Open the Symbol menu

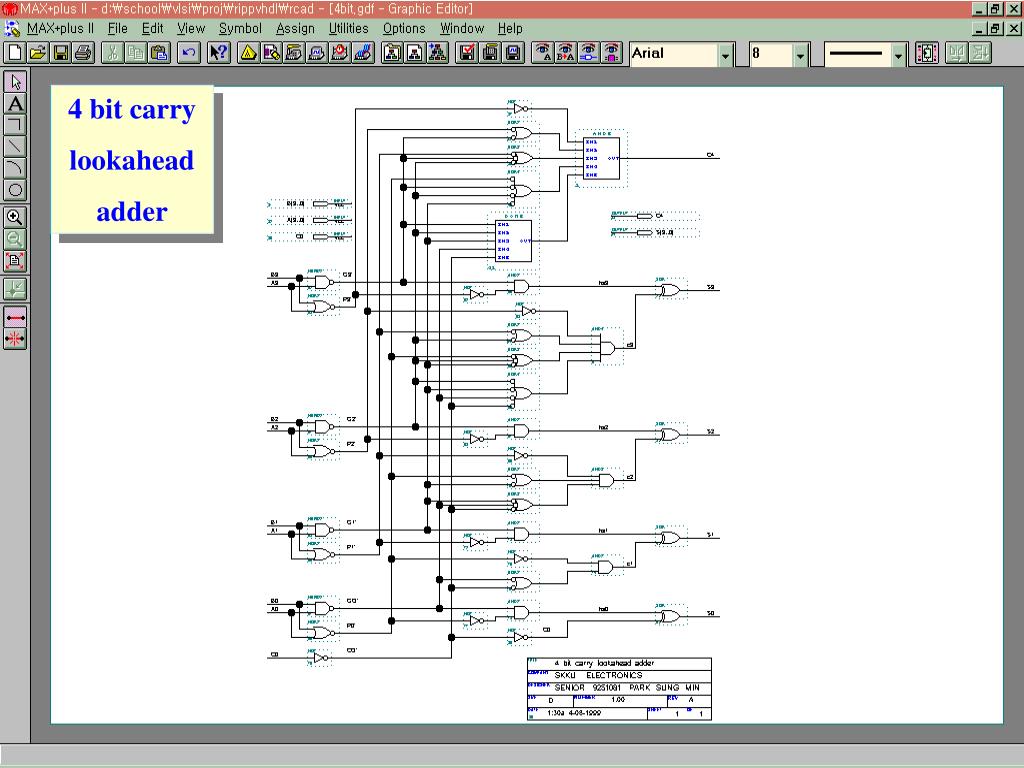click(240, 29)
